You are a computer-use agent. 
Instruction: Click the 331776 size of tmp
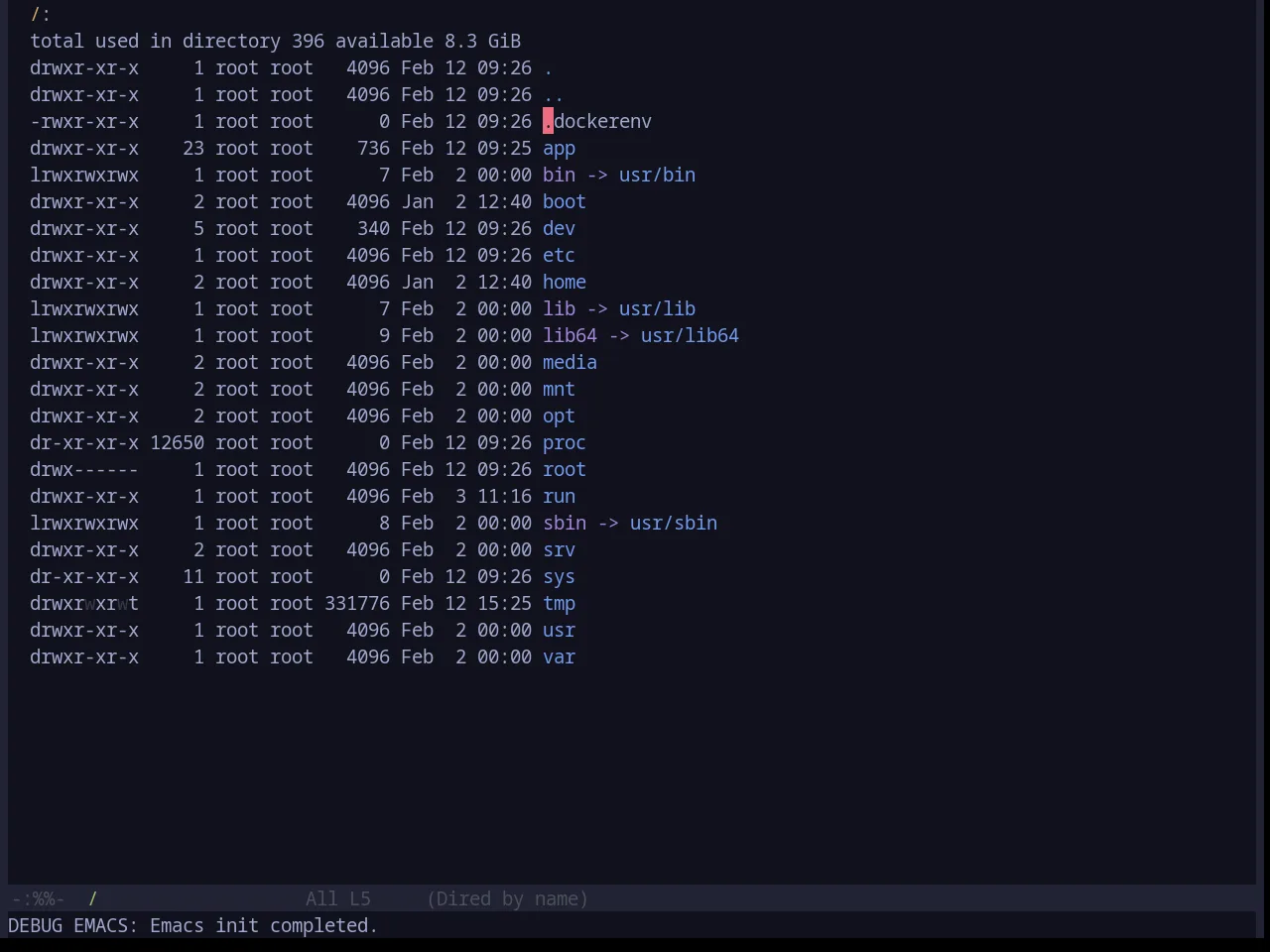[357, 604]
